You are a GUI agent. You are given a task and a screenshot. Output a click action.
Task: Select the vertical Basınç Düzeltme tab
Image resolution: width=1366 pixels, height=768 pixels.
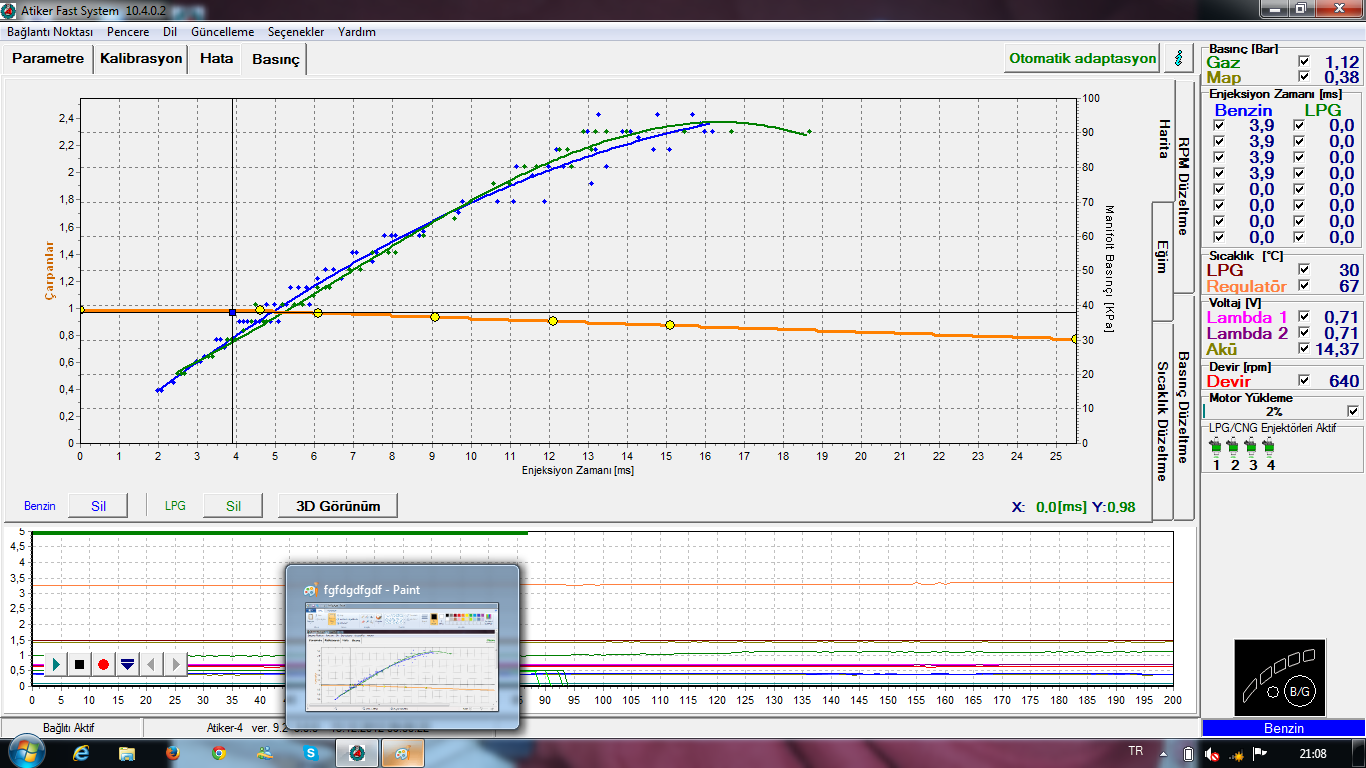coord(1183,407)
